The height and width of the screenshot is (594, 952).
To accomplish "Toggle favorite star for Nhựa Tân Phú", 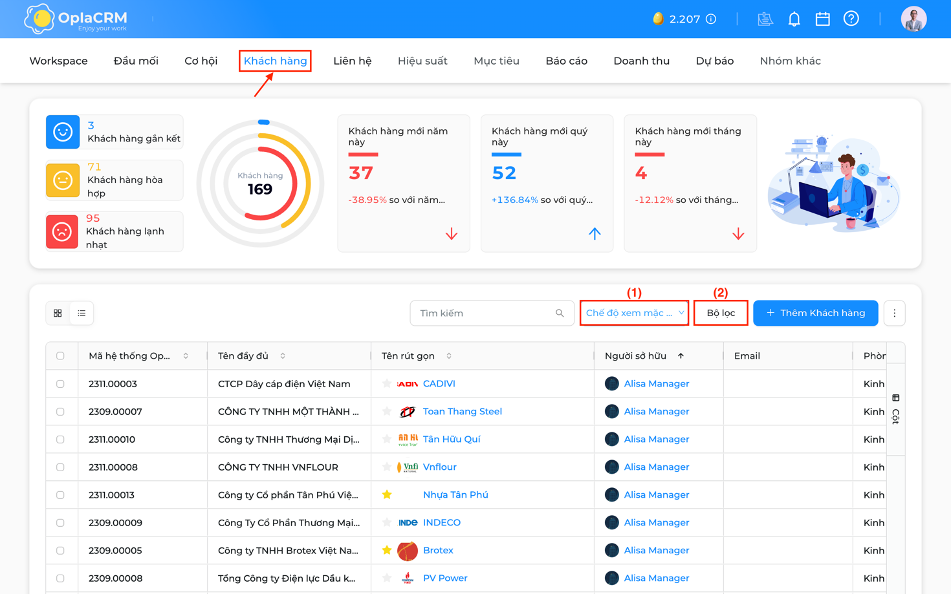I will point(387,494).
